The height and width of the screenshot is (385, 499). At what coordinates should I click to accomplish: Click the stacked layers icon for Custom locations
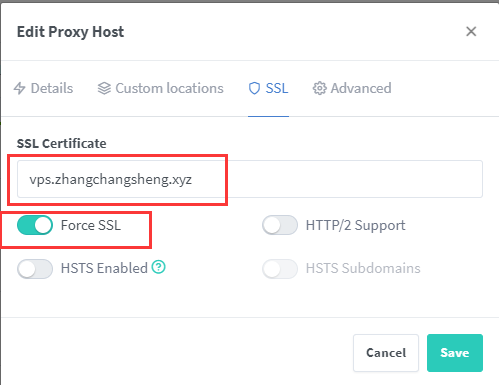point(104,88)
